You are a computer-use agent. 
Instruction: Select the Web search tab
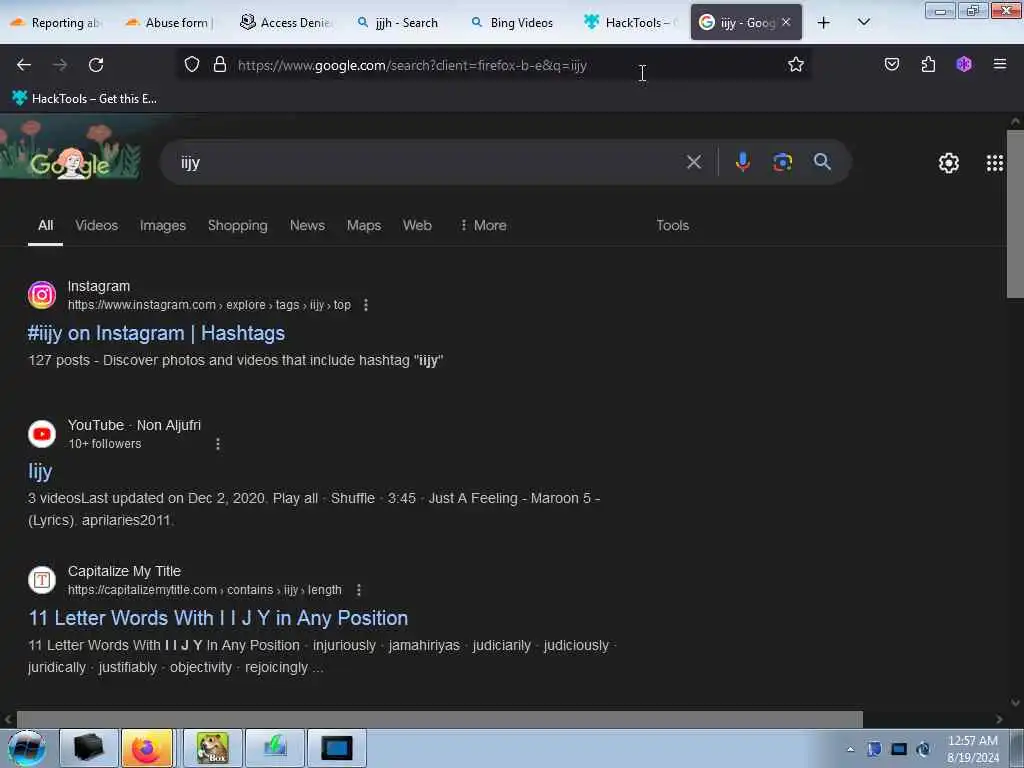[417, 225]
